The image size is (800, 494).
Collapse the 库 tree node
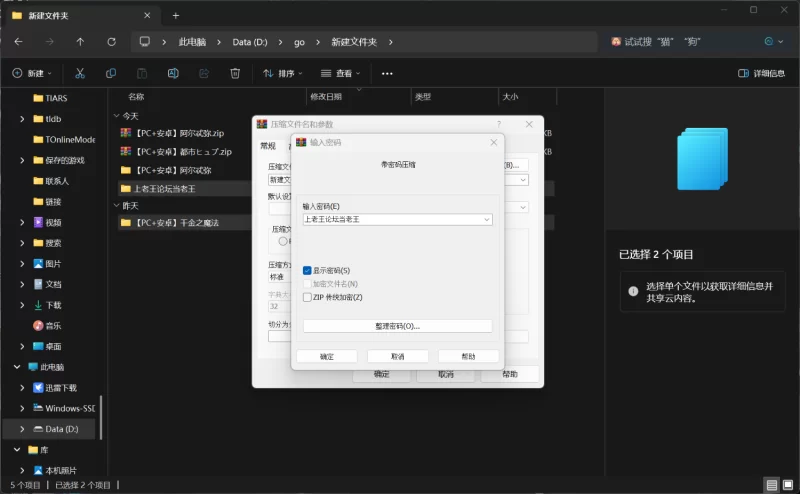click(x=17, y=450)
